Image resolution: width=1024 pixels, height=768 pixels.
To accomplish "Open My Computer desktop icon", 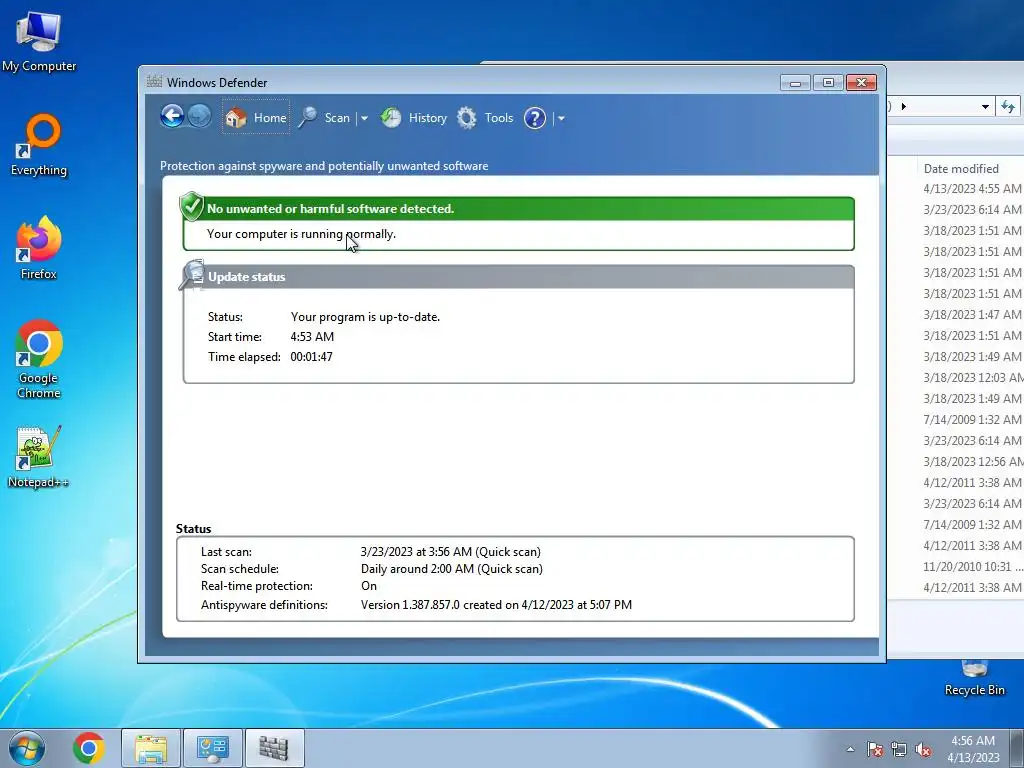I will 39,42.
